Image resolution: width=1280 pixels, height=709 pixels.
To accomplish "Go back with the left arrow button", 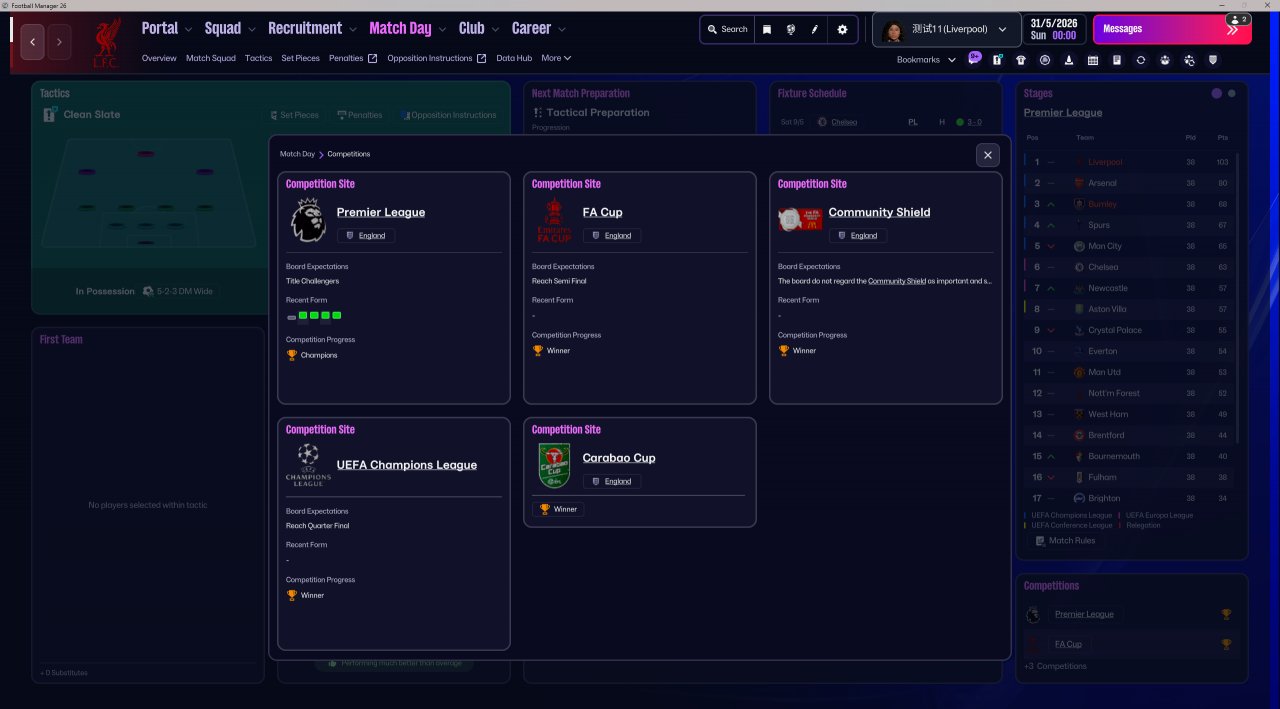I will point(33,42).
